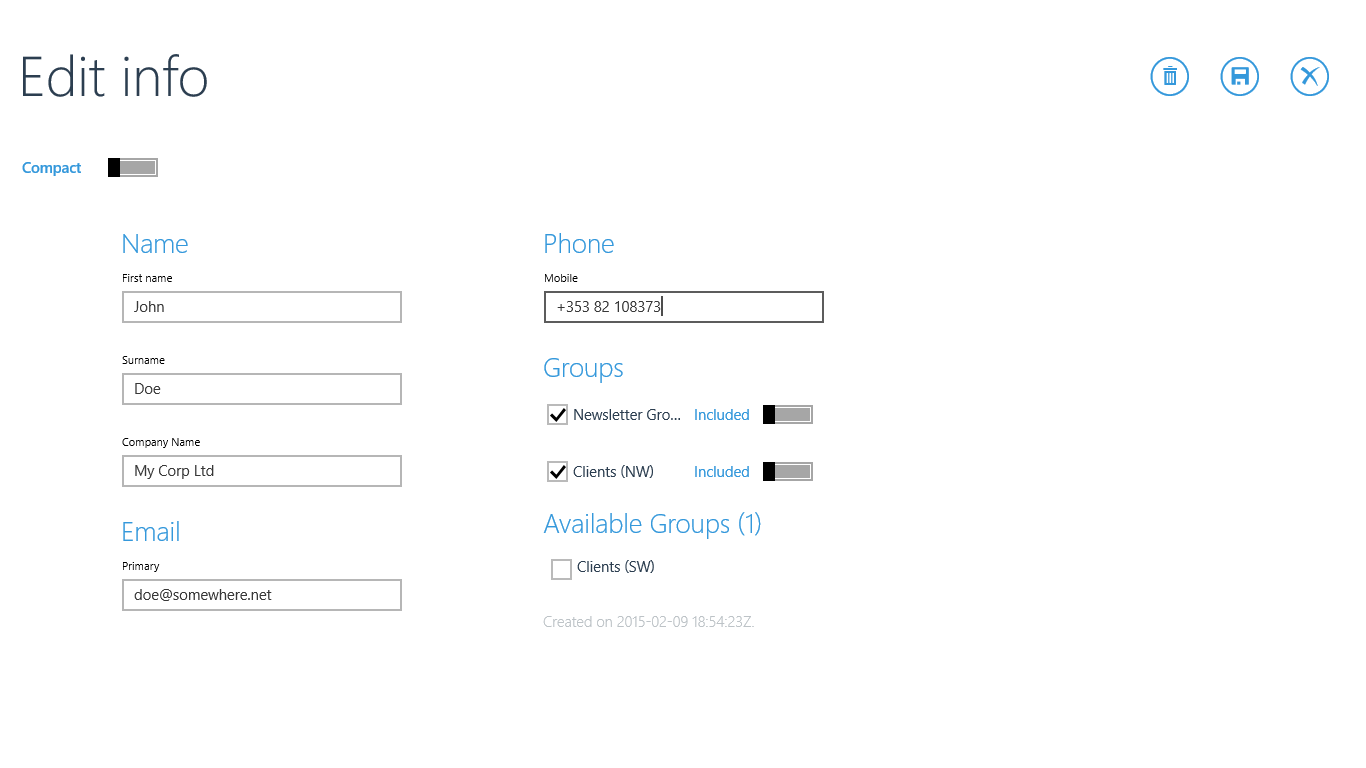
Task: Uncheck the Newsletter Group checkbox
Action: [x=558, y=415]
